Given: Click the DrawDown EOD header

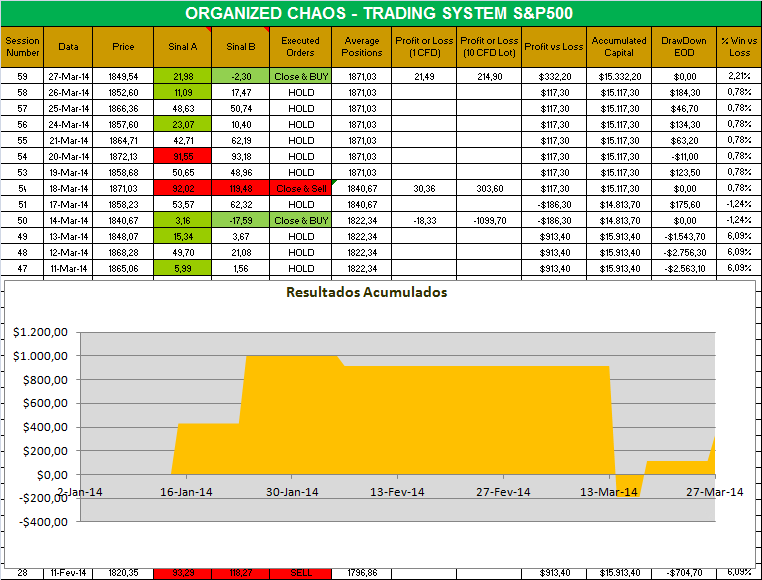Looking at the screenshot, I should 684,47.
